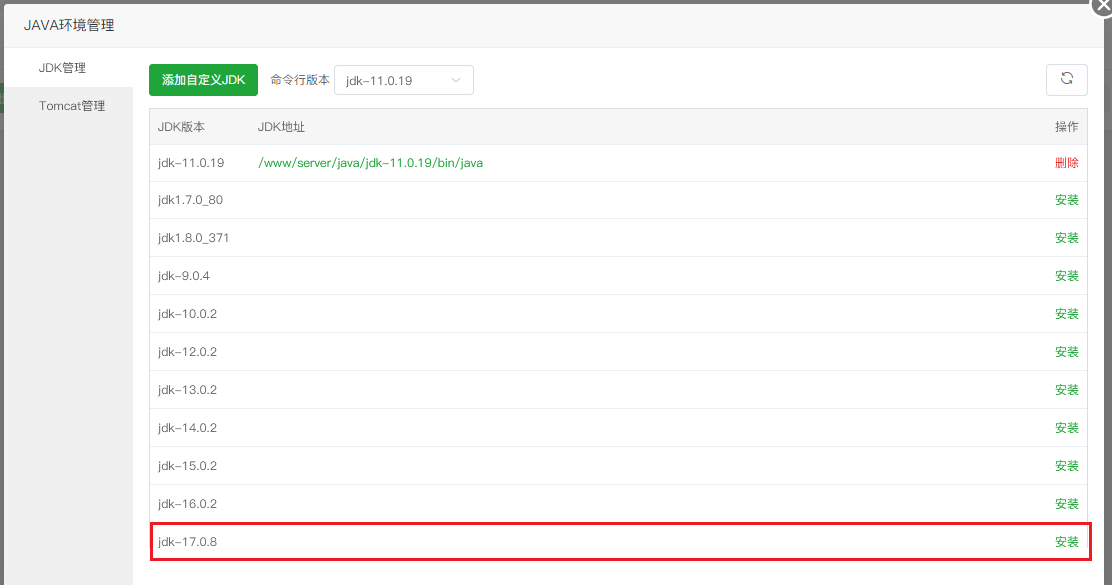Install jdk-14.0.2

pos(1066,428)
